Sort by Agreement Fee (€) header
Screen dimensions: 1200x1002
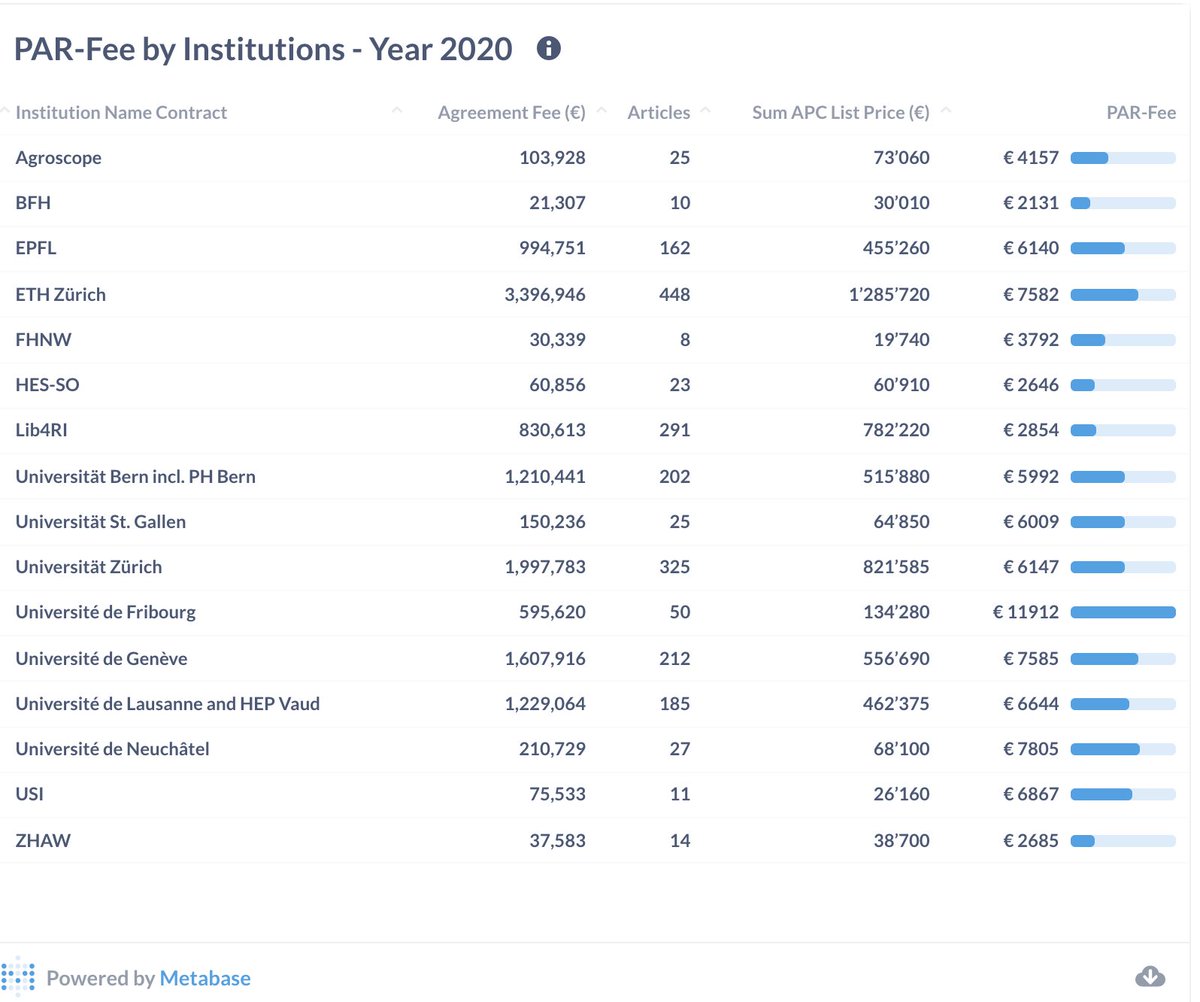pos(511,113)
